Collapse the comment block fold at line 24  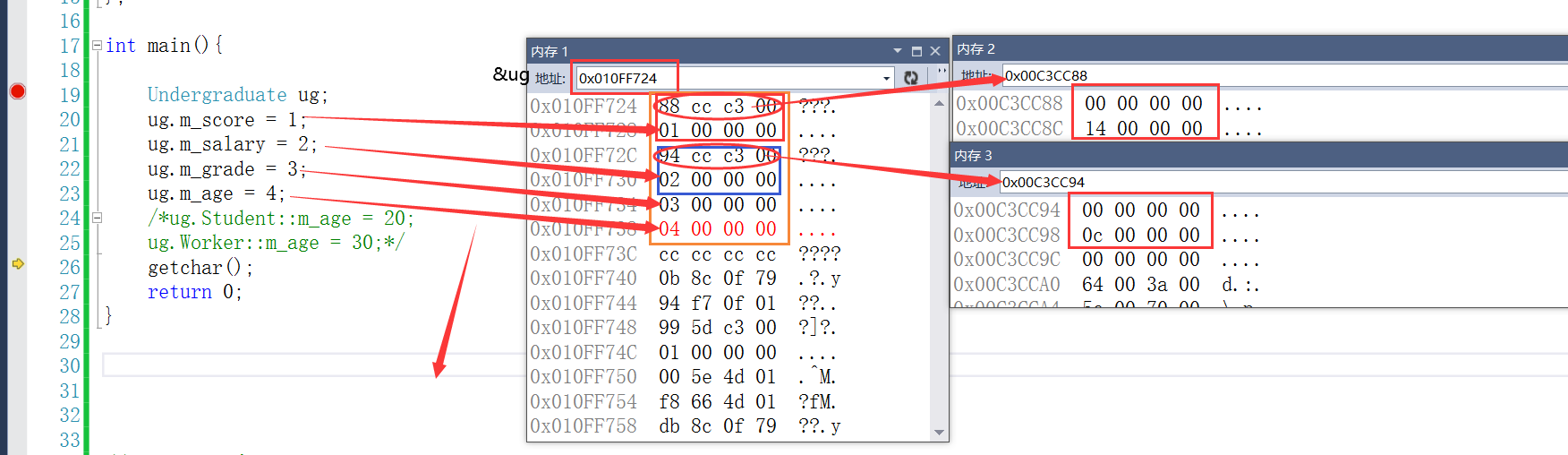coord(97,218)
